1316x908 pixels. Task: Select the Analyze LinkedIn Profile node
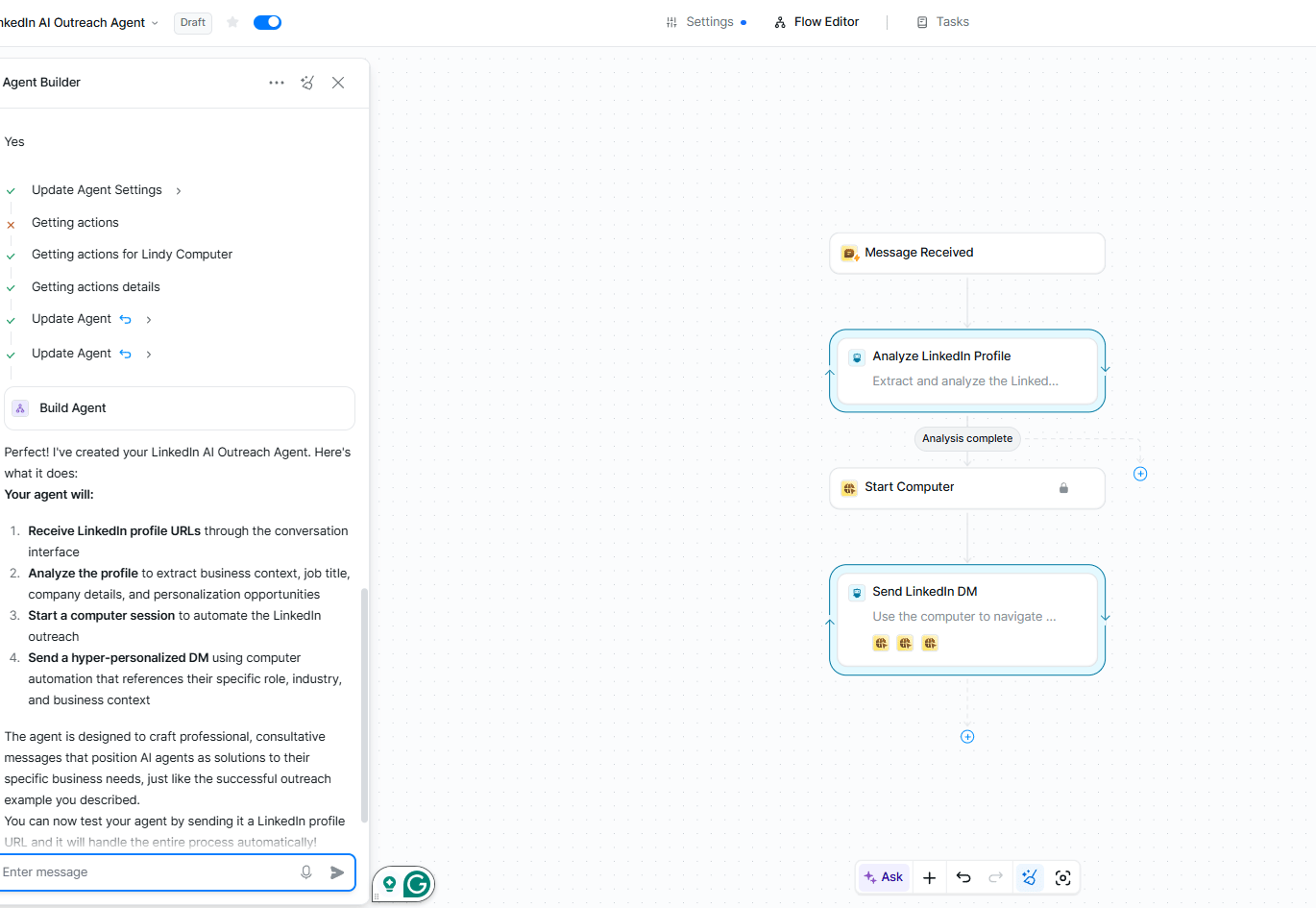click(x=967, y=371)
